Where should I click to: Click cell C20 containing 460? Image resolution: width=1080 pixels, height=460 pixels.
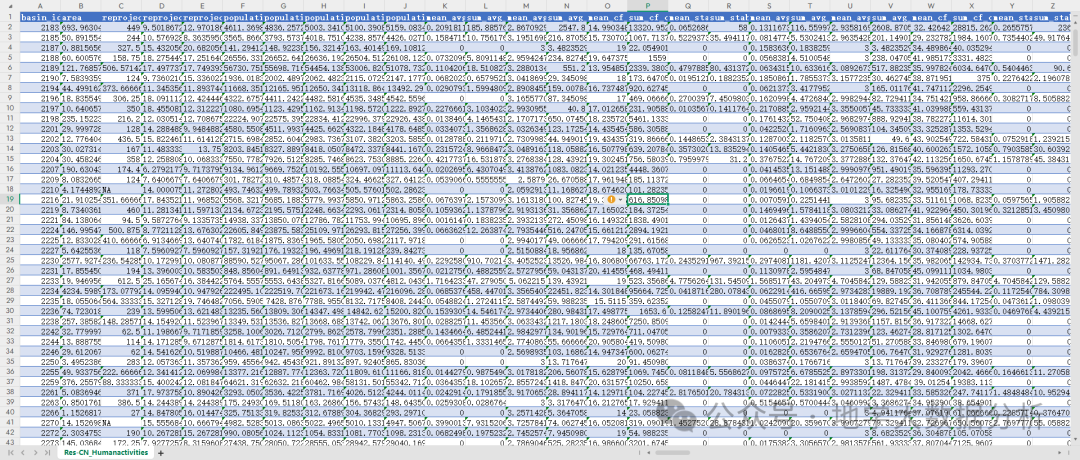[x=121, y=207]
